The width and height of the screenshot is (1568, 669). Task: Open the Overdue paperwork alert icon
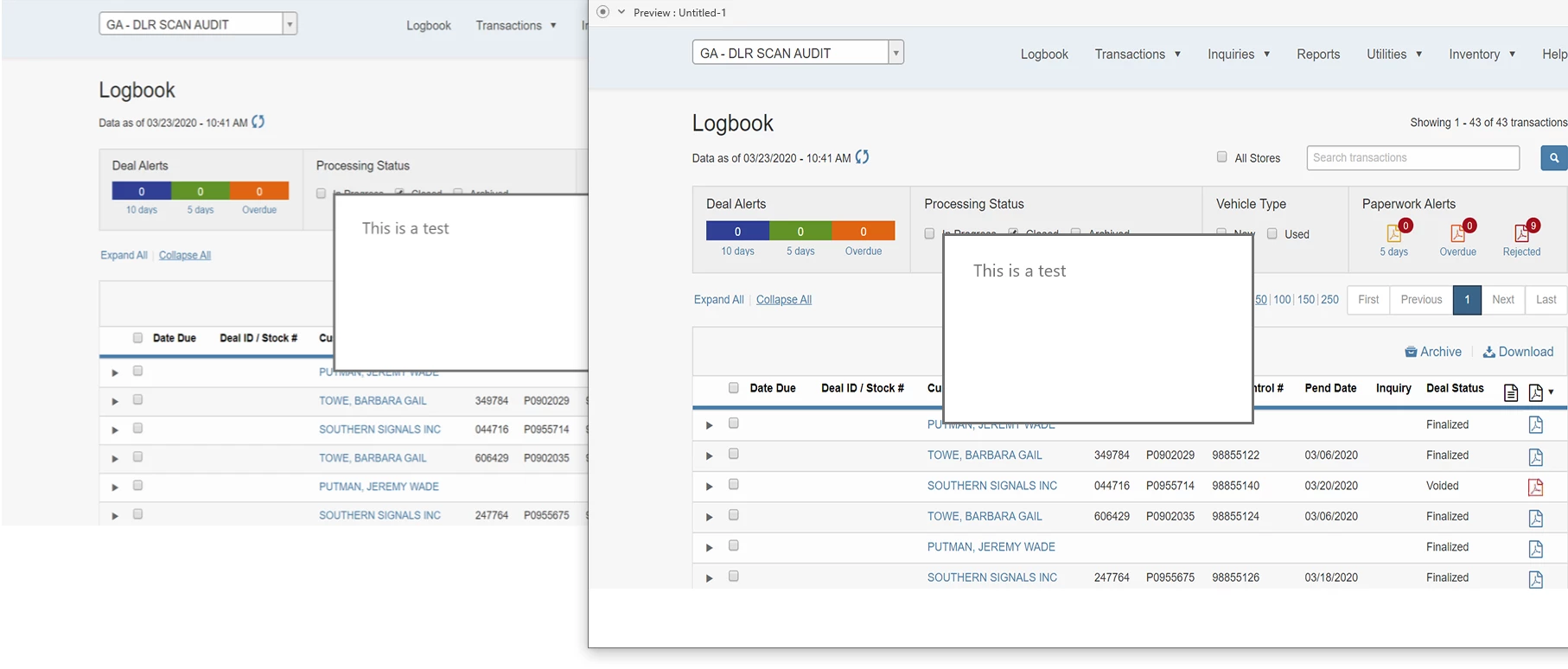coord(1457,233)
